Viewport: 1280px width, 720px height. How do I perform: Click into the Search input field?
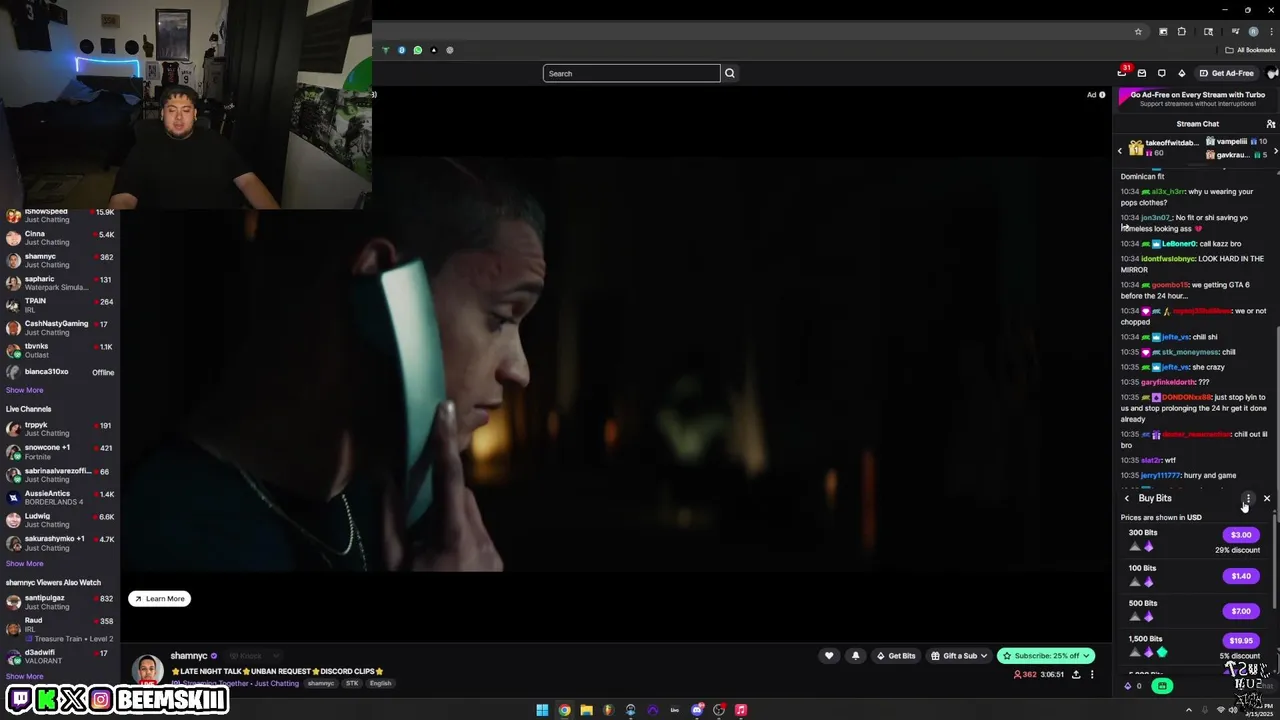point(631,73)
